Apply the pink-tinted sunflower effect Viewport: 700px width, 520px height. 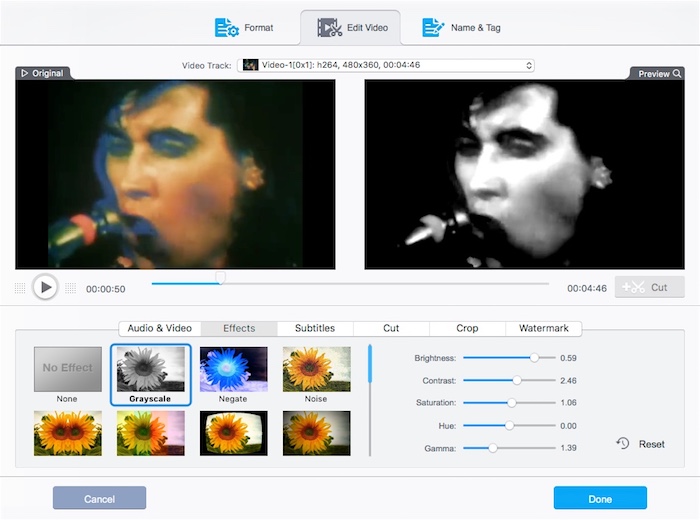click(x=151, y=433)
